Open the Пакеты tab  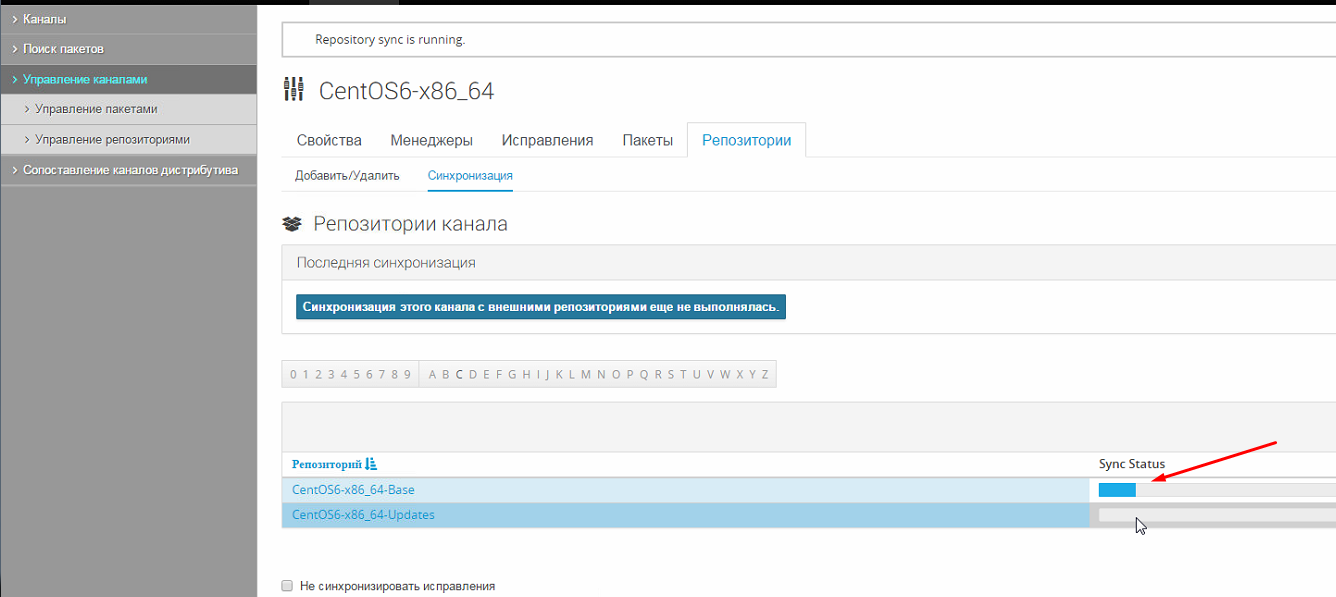647,140
